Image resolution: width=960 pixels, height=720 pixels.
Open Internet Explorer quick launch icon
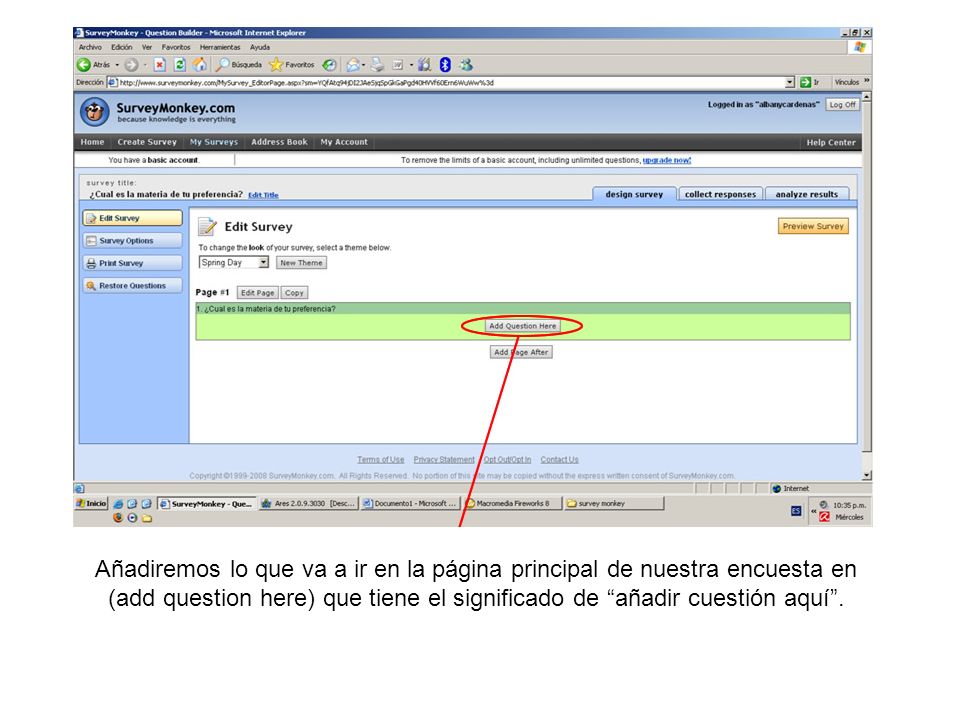click(x=118, y=503)
